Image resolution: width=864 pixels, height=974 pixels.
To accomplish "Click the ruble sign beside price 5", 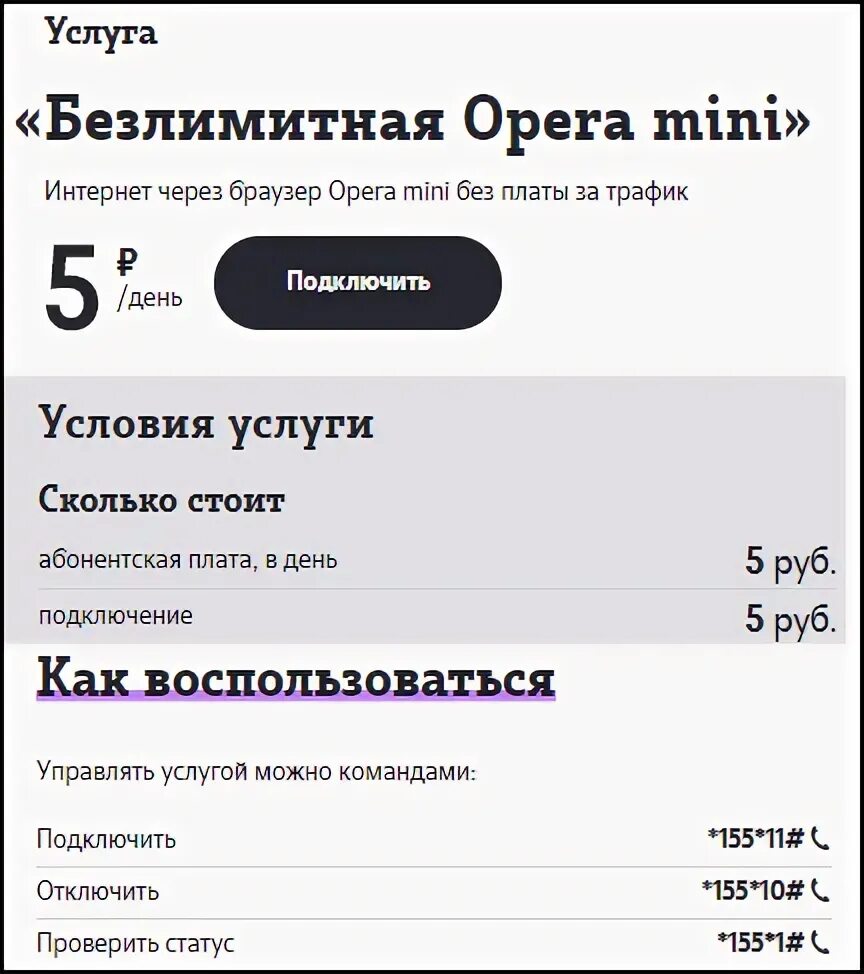I will [127, 262].
